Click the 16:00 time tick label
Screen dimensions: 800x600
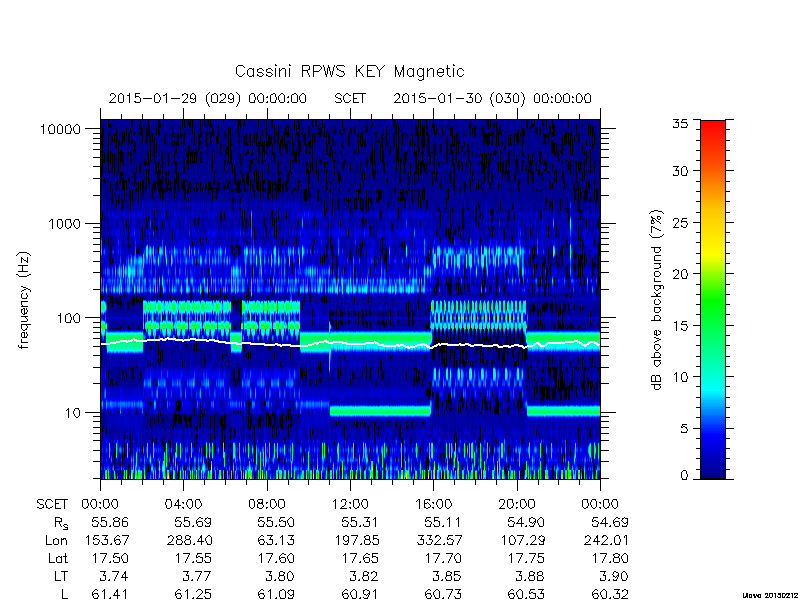click(433, 505)
